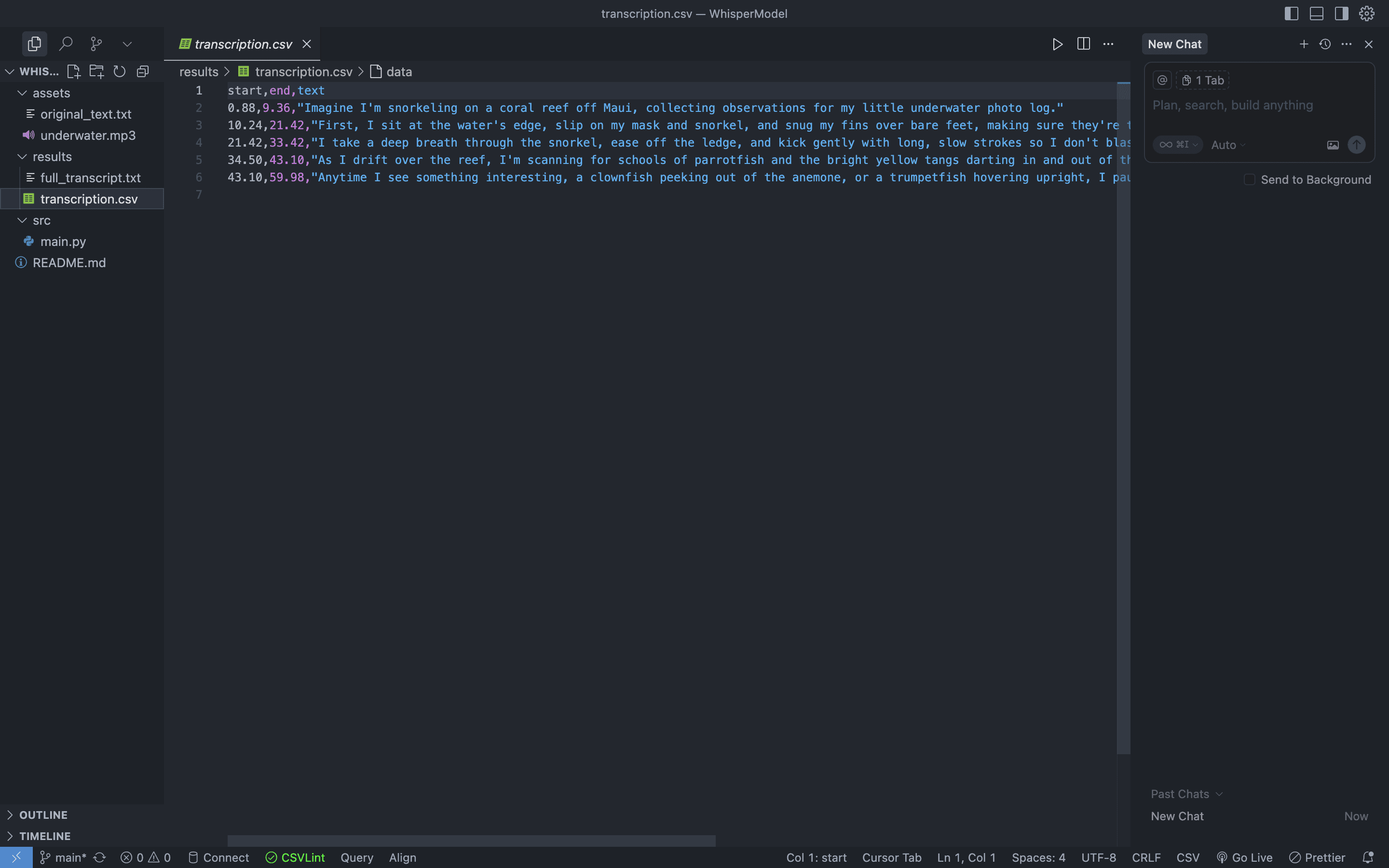1389x868 pixels.
Task: Open the Search icon in the sidebar
Action: point(66,43)
